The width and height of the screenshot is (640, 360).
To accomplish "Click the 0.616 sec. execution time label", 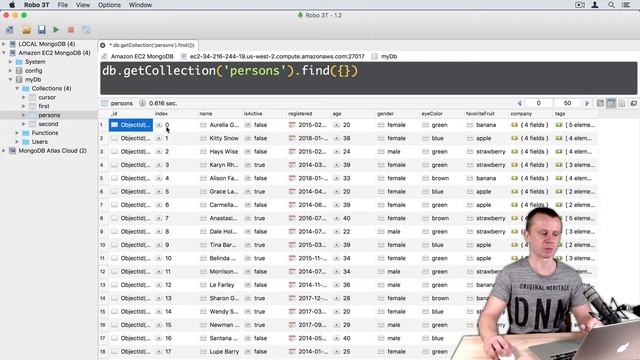I will pos(163,103).
